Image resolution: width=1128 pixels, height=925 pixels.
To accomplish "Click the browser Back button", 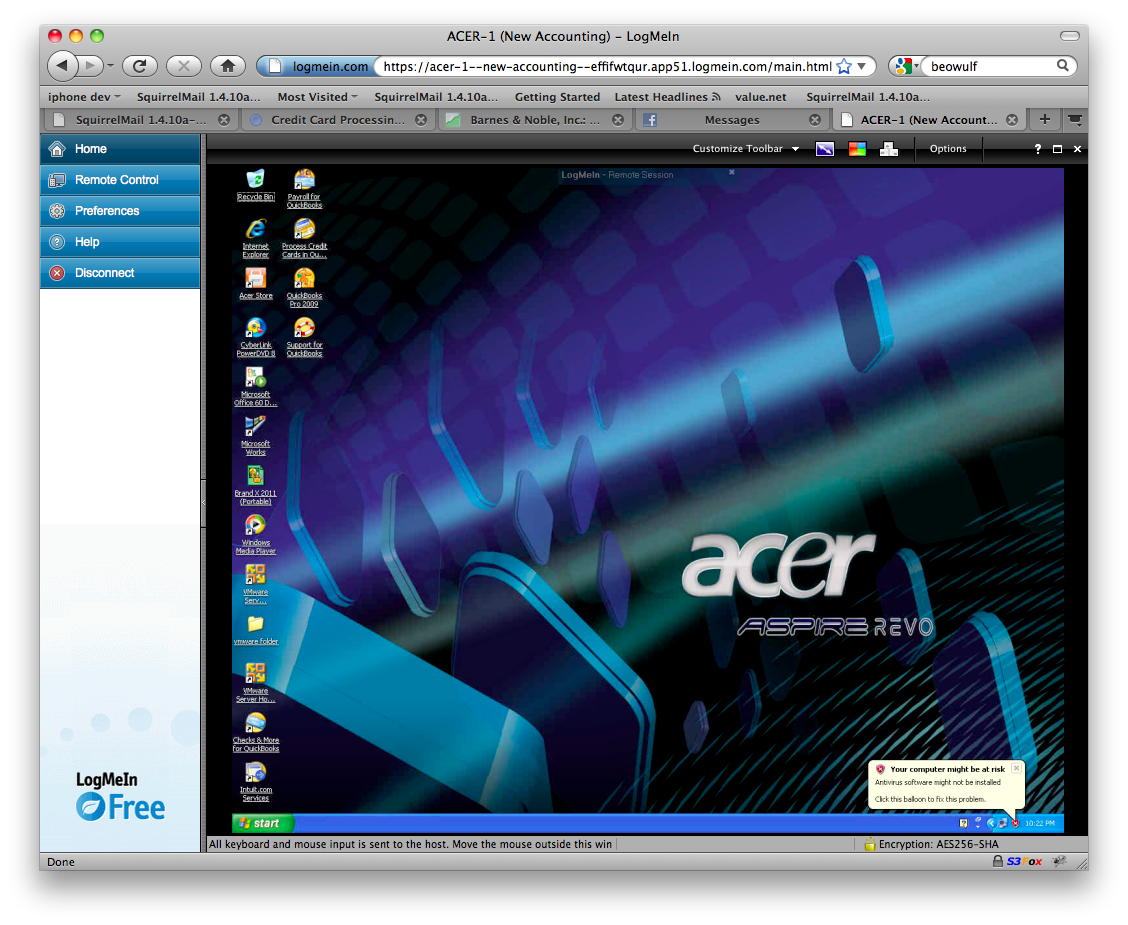I will (63, 65).
